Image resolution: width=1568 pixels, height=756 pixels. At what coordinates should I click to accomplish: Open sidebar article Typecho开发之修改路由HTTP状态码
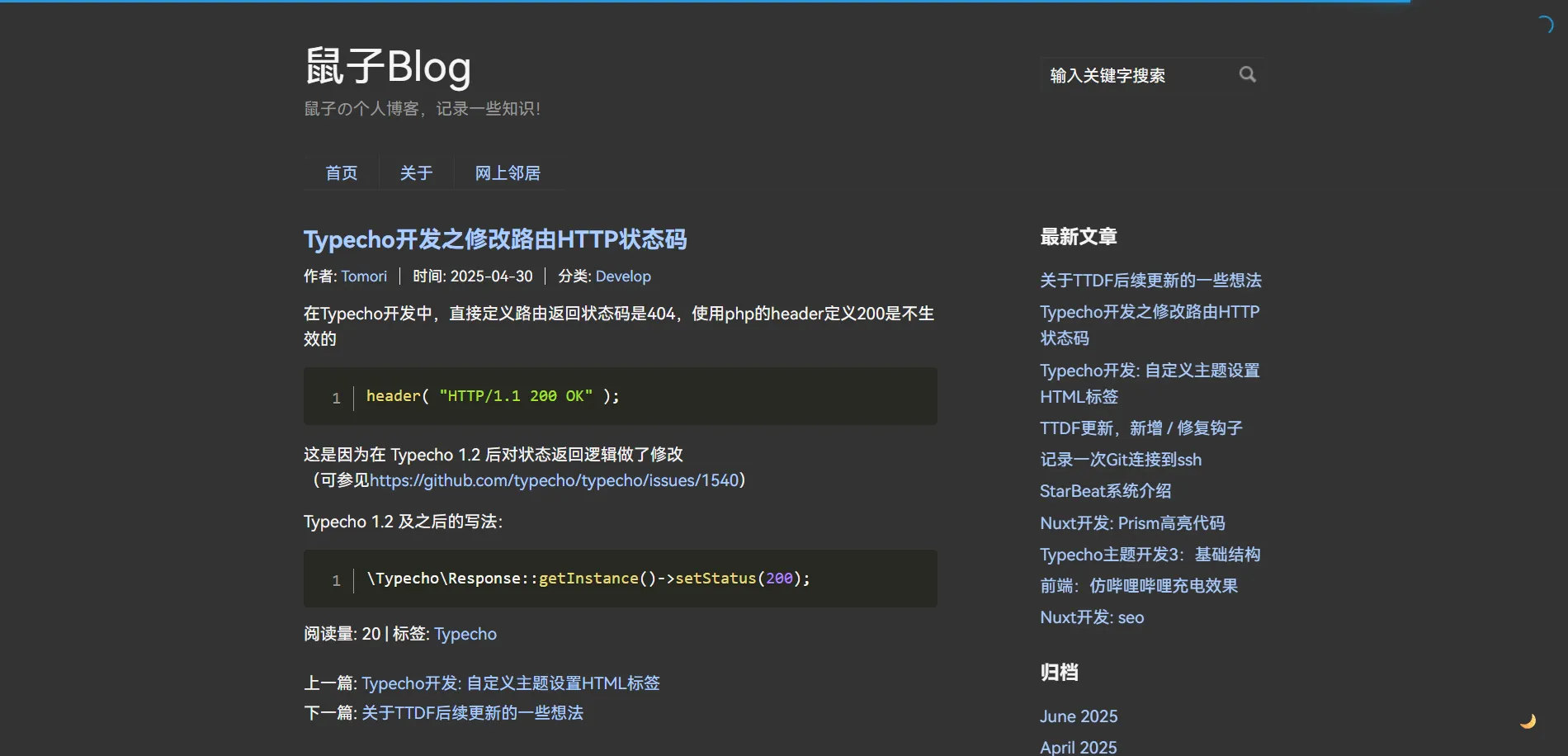tap(1150, 325)
